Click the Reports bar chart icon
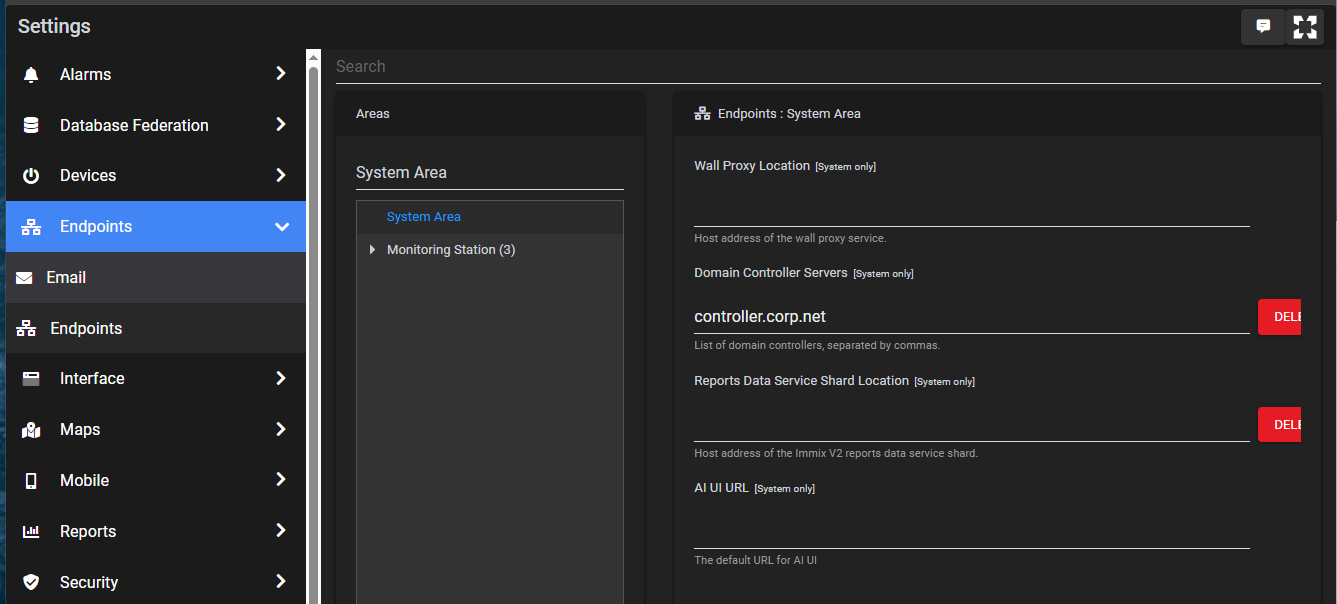This screenshot has height=604, width=1337. click(x=31, y=532)
